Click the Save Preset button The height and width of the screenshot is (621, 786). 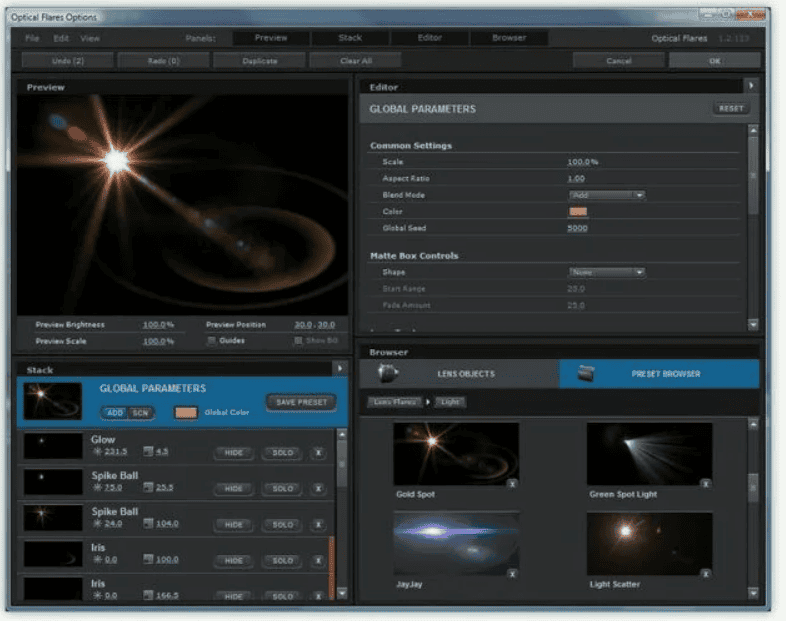[301, 402]
